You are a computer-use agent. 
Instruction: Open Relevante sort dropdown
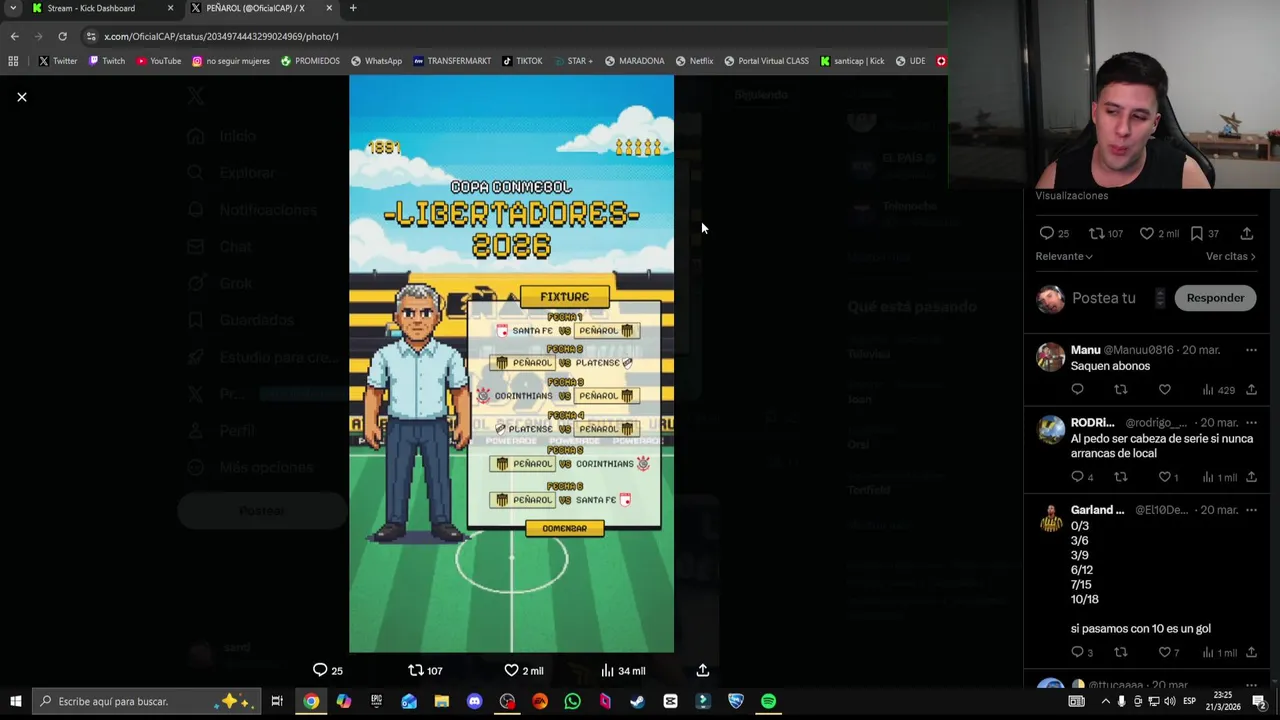pyautogui.click(x=1064, y=256)
